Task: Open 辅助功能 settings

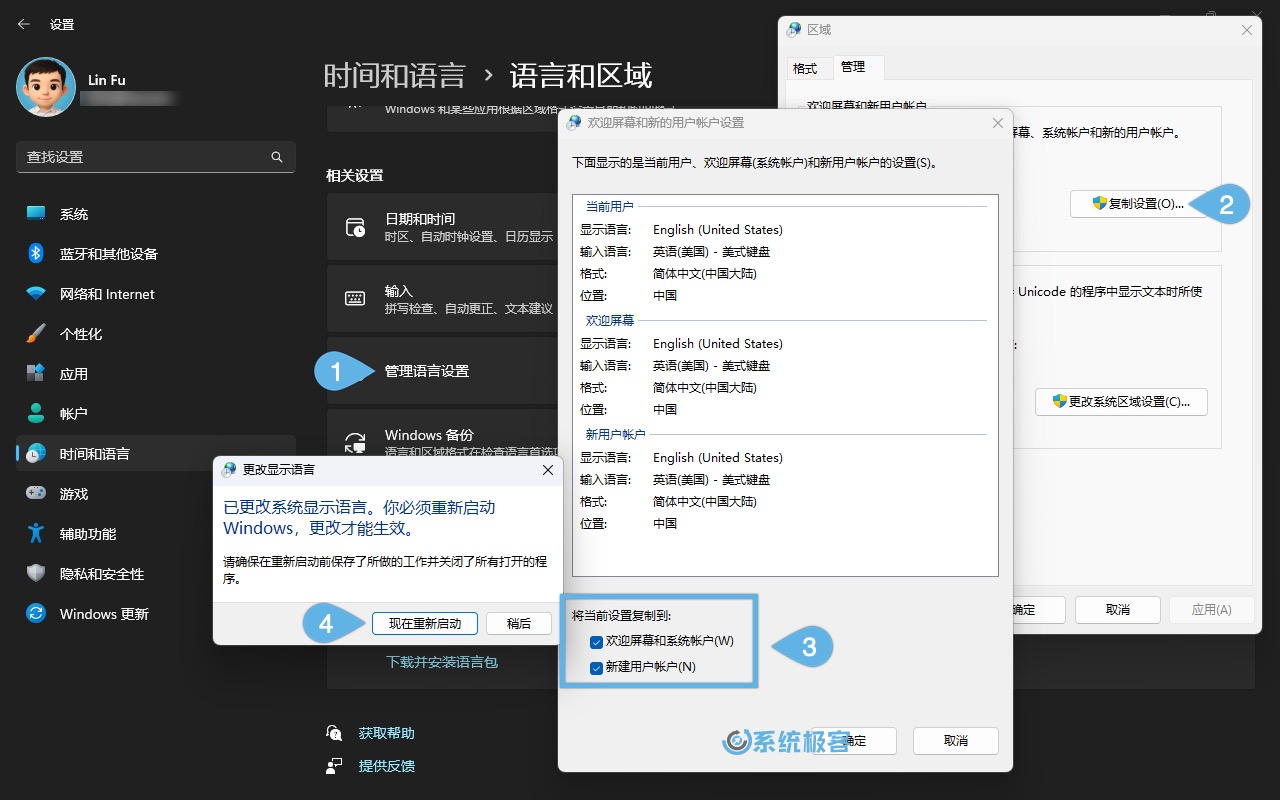Action: [156, 534]
